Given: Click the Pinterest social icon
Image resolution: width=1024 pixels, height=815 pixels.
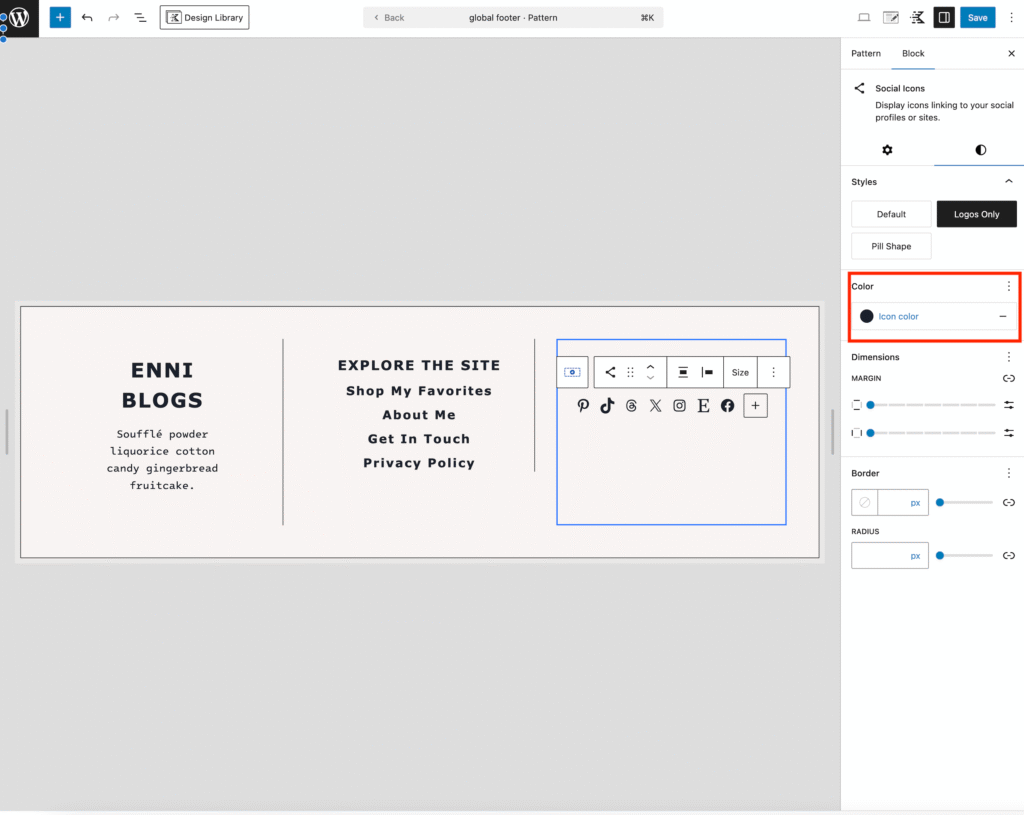Looking at the screenshot, I should [583, 405].
